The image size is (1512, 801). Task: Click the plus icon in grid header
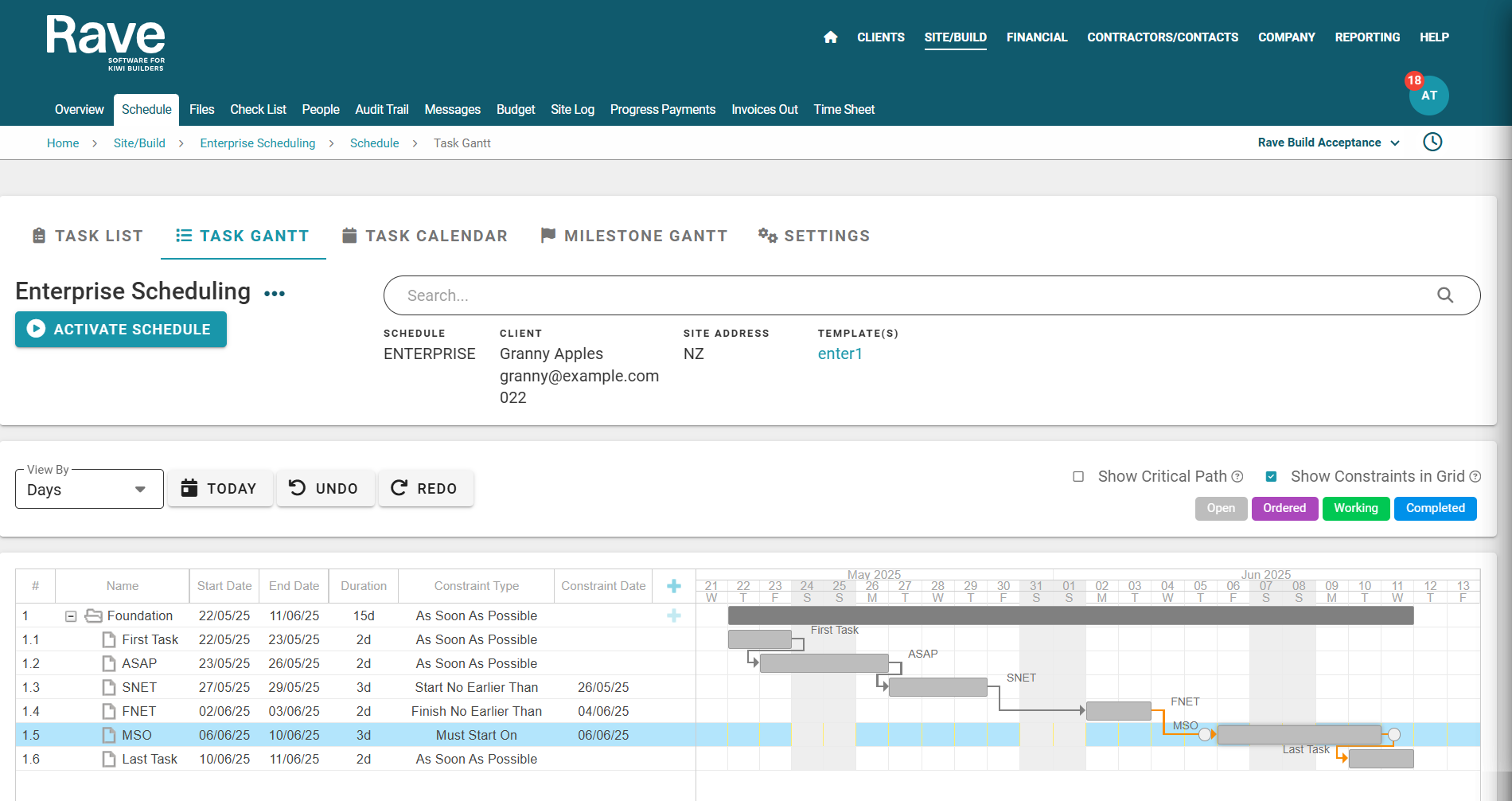674,586
